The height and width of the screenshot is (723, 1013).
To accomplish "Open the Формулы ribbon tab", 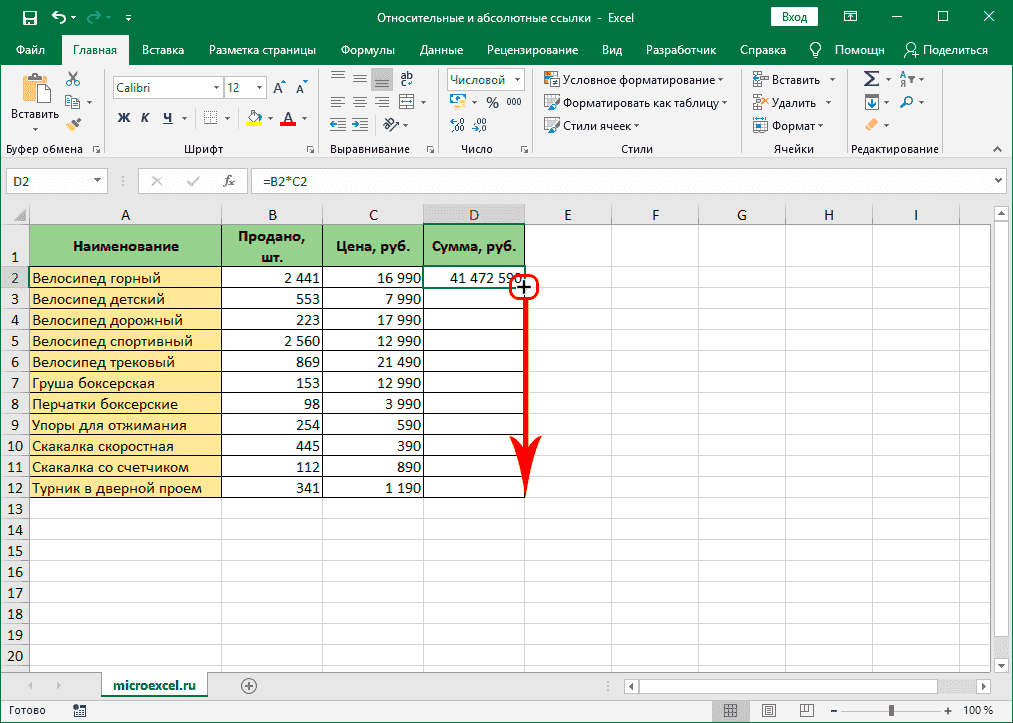I will (x=367, y=50).
